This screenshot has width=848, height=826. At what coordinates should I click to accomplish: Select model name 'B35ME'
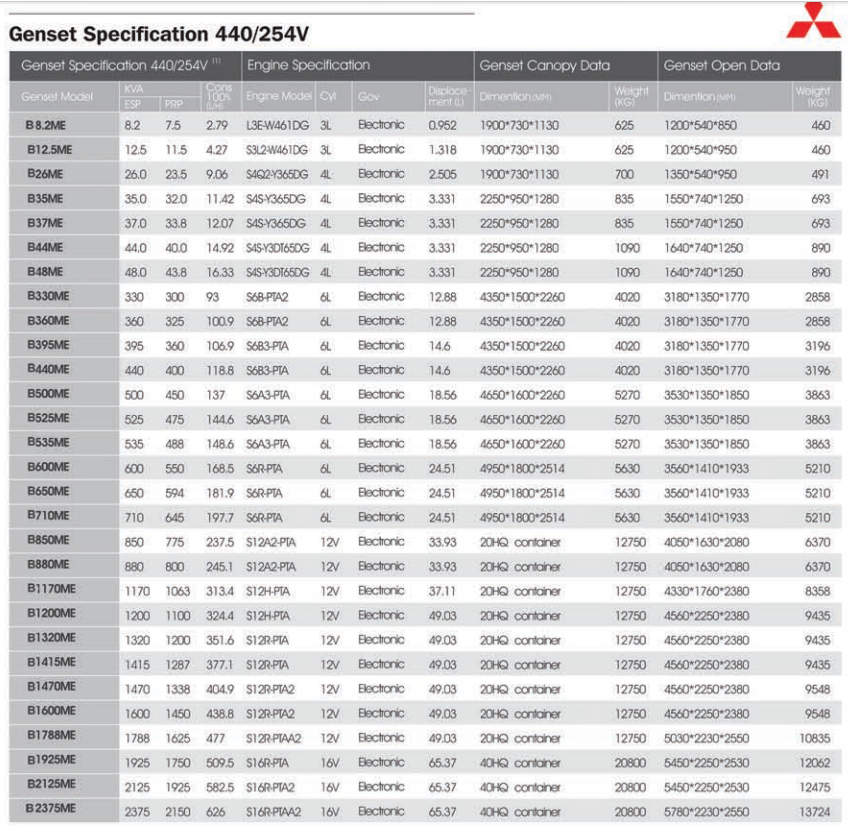[x=45, y=199]
